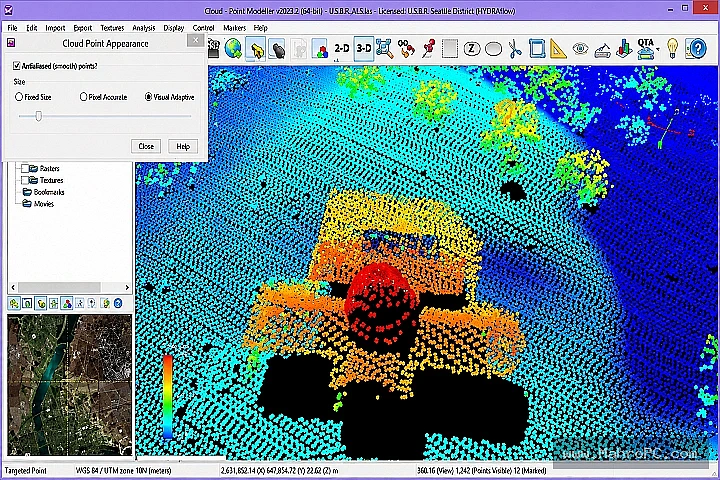Select the Bookmarks folder in tree

[49, 192]
